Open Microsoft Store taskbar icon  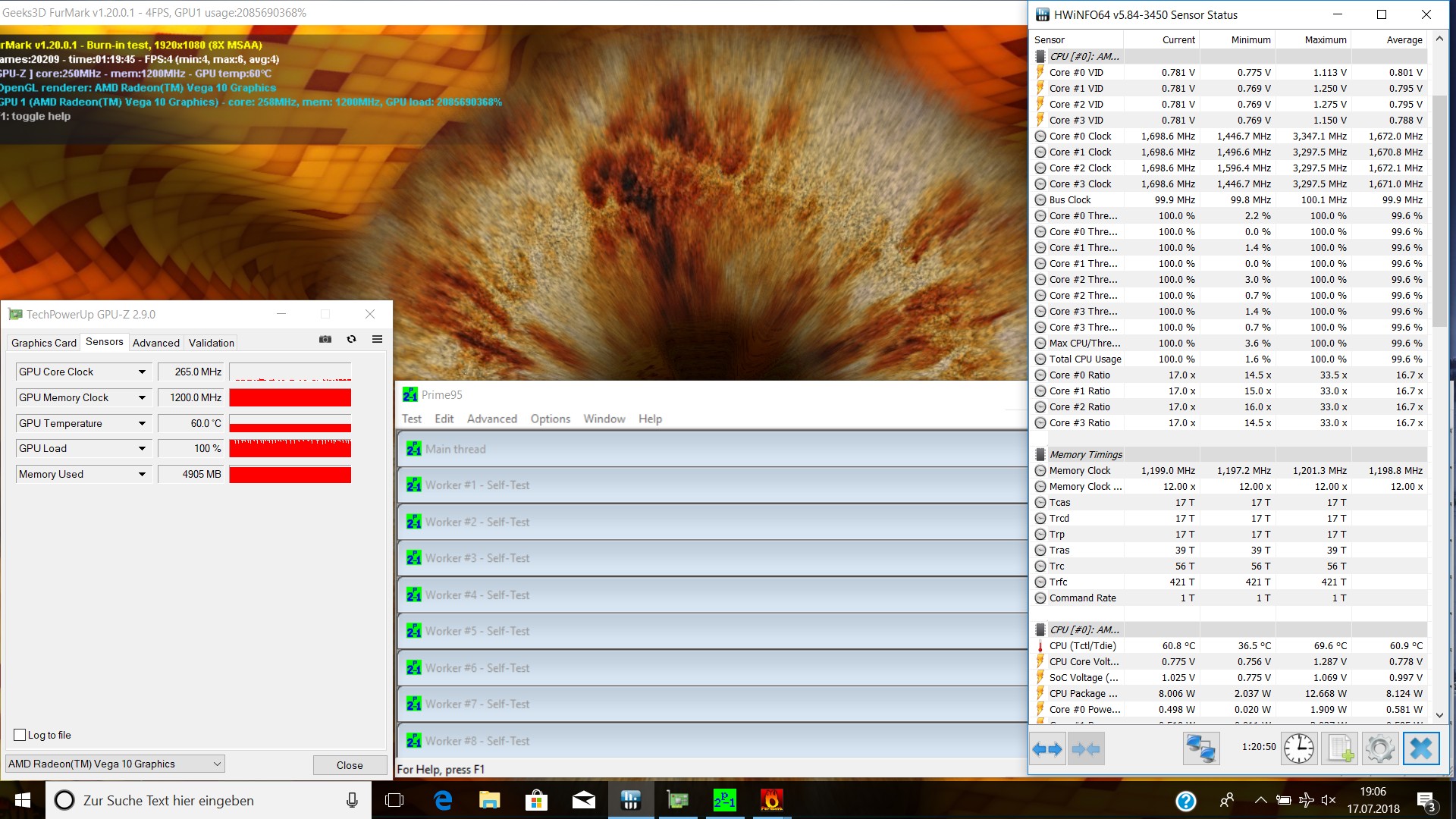pos(536,800)
